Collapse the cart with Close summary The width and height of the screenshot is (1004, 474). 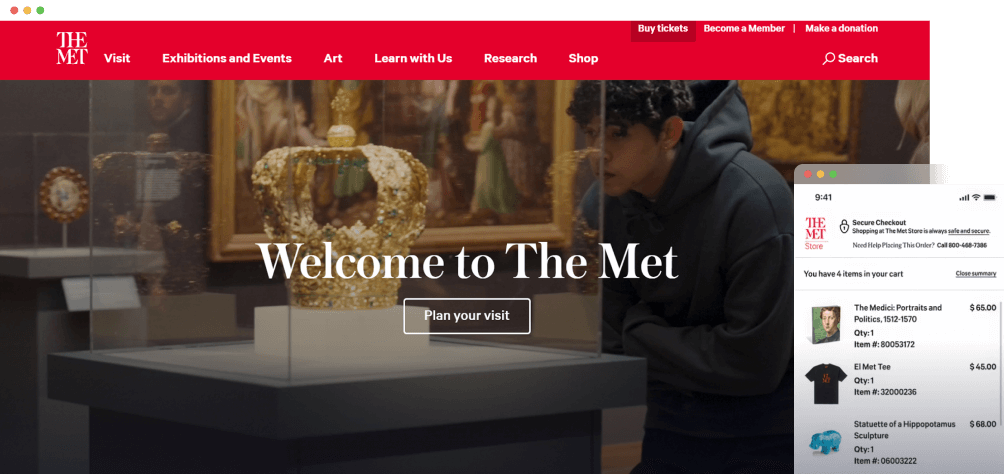click(x=976, y=274)
